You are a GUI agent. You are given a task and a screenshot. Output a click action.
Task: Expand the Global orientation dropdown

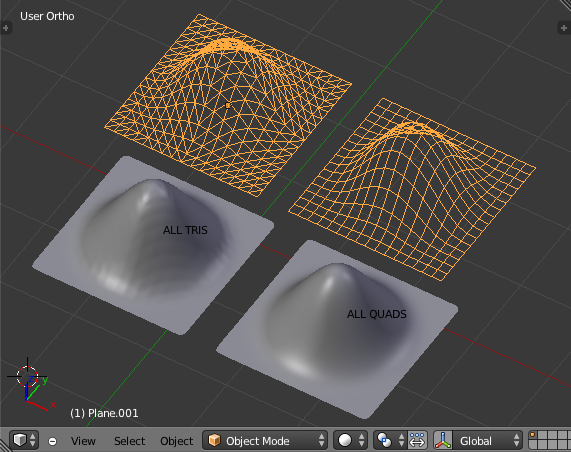tap(488, 440)
